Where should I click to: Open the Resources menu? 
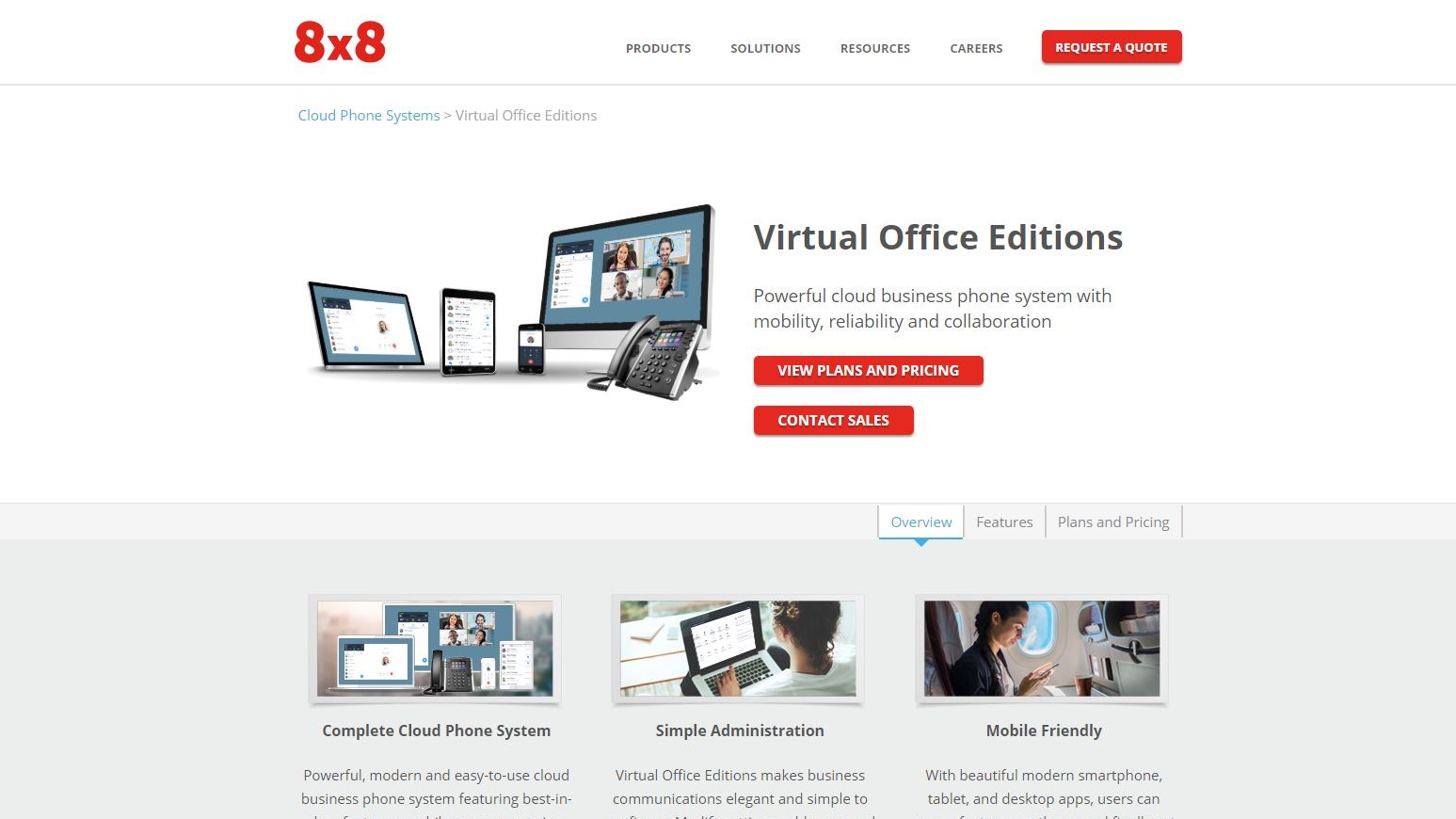[875, 48]
